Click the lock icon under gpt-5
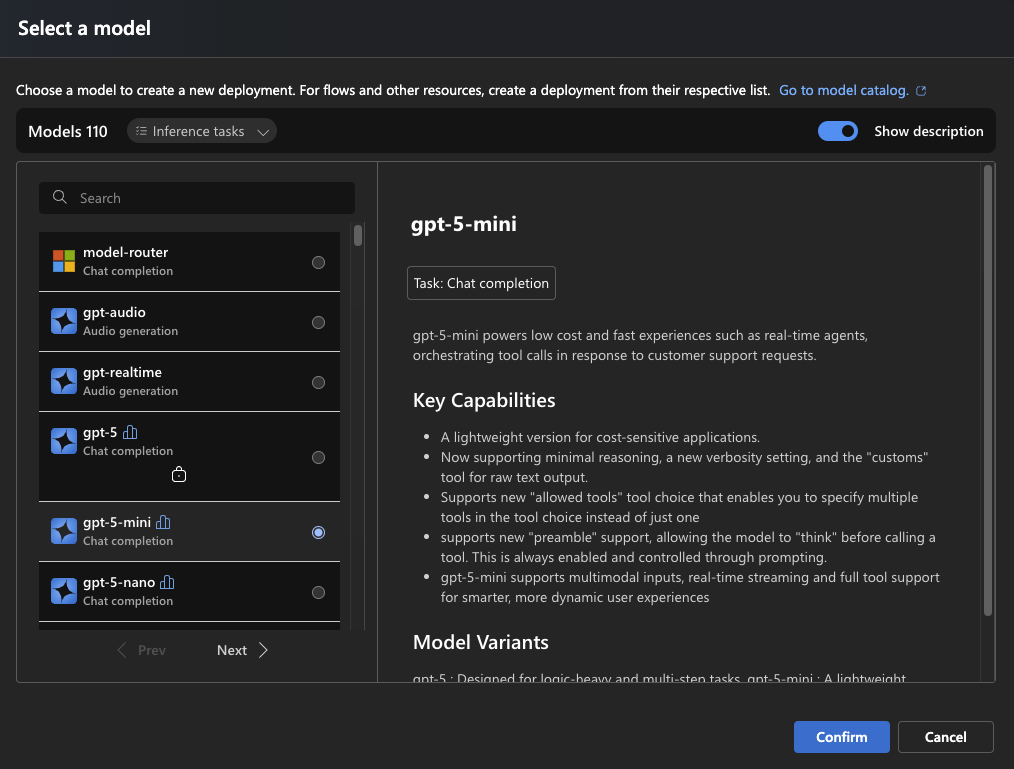This screenshot has width=1014, height=769. tap(179, 475)
